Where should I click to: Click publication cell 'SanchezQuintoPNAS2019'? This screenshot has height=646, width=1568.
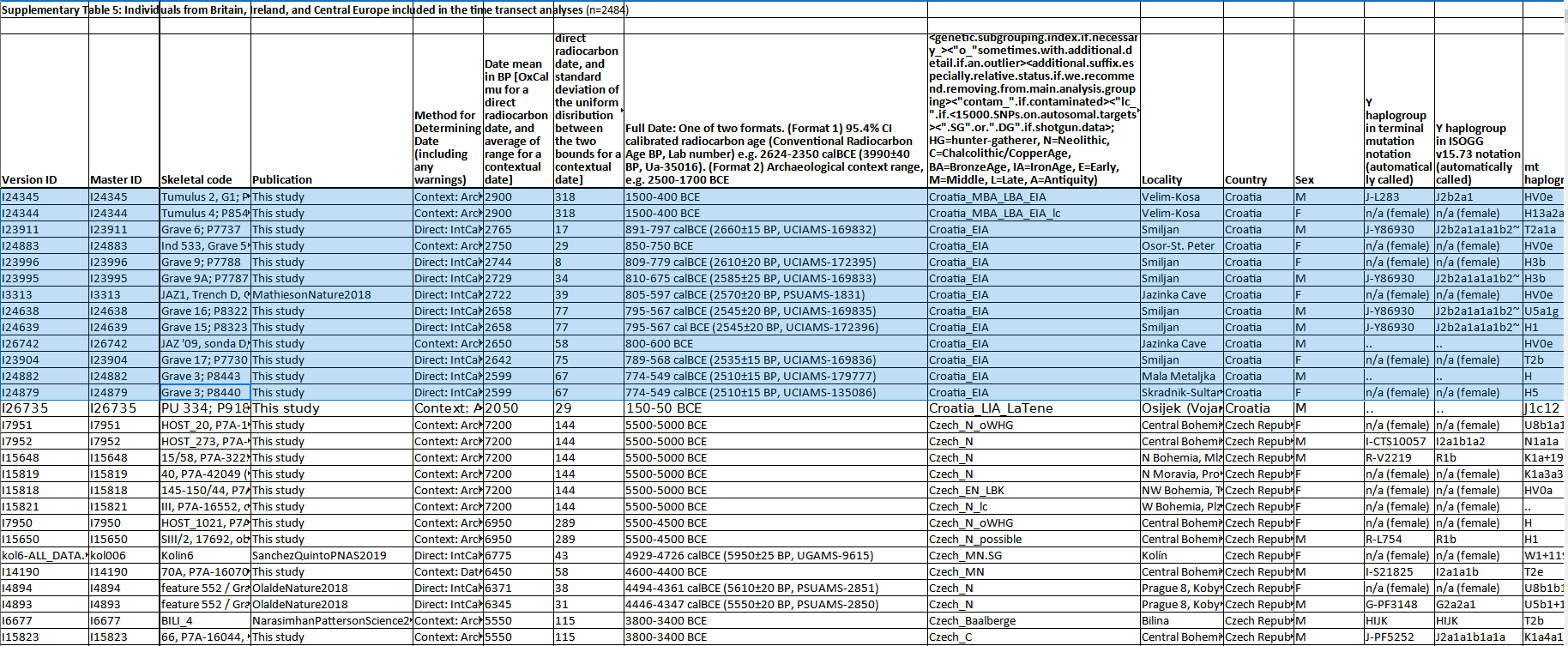pyautogui.click(x=331, y=556)
